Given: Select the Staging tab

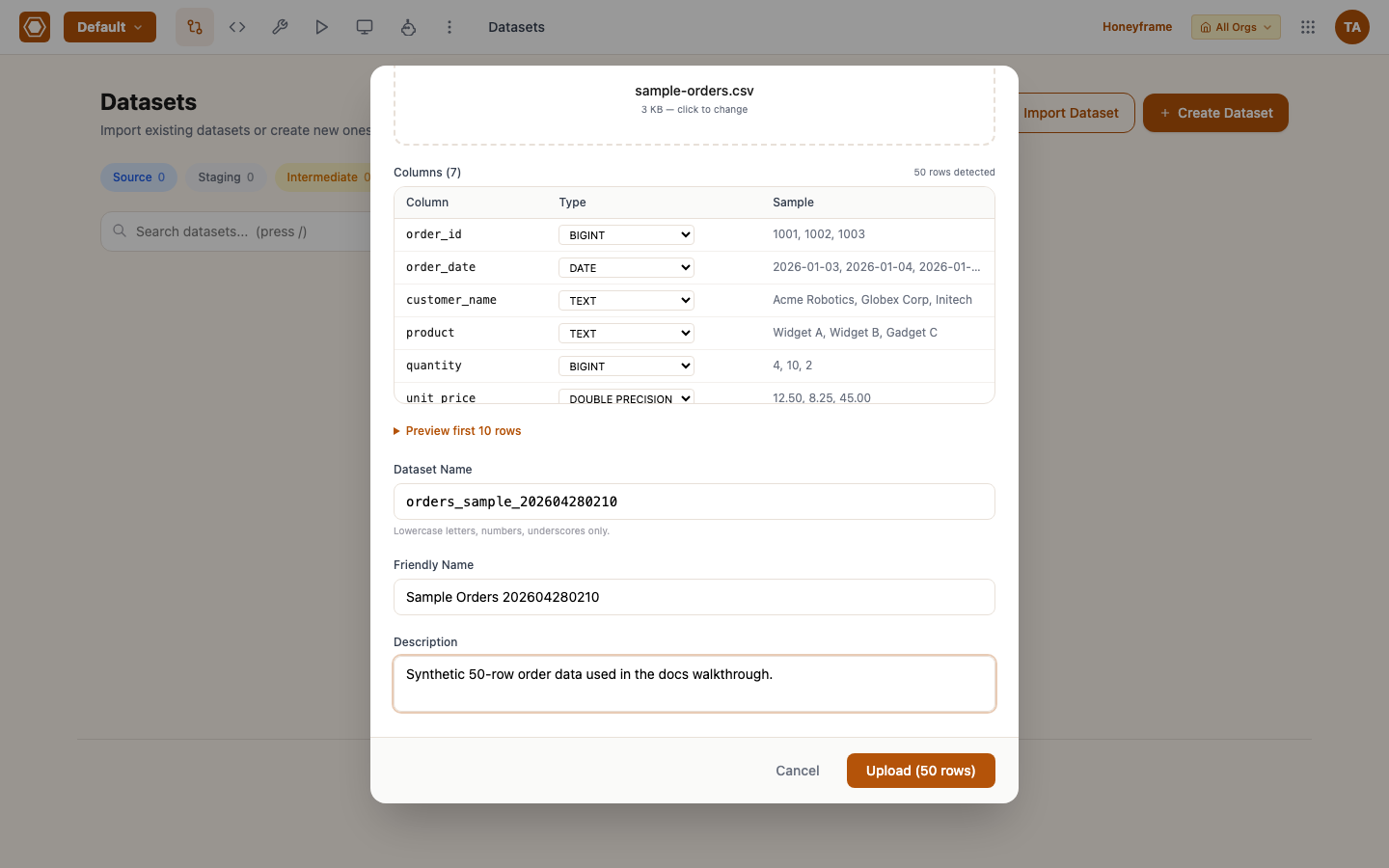Looking at the screenshot, I should coord(227,177).
